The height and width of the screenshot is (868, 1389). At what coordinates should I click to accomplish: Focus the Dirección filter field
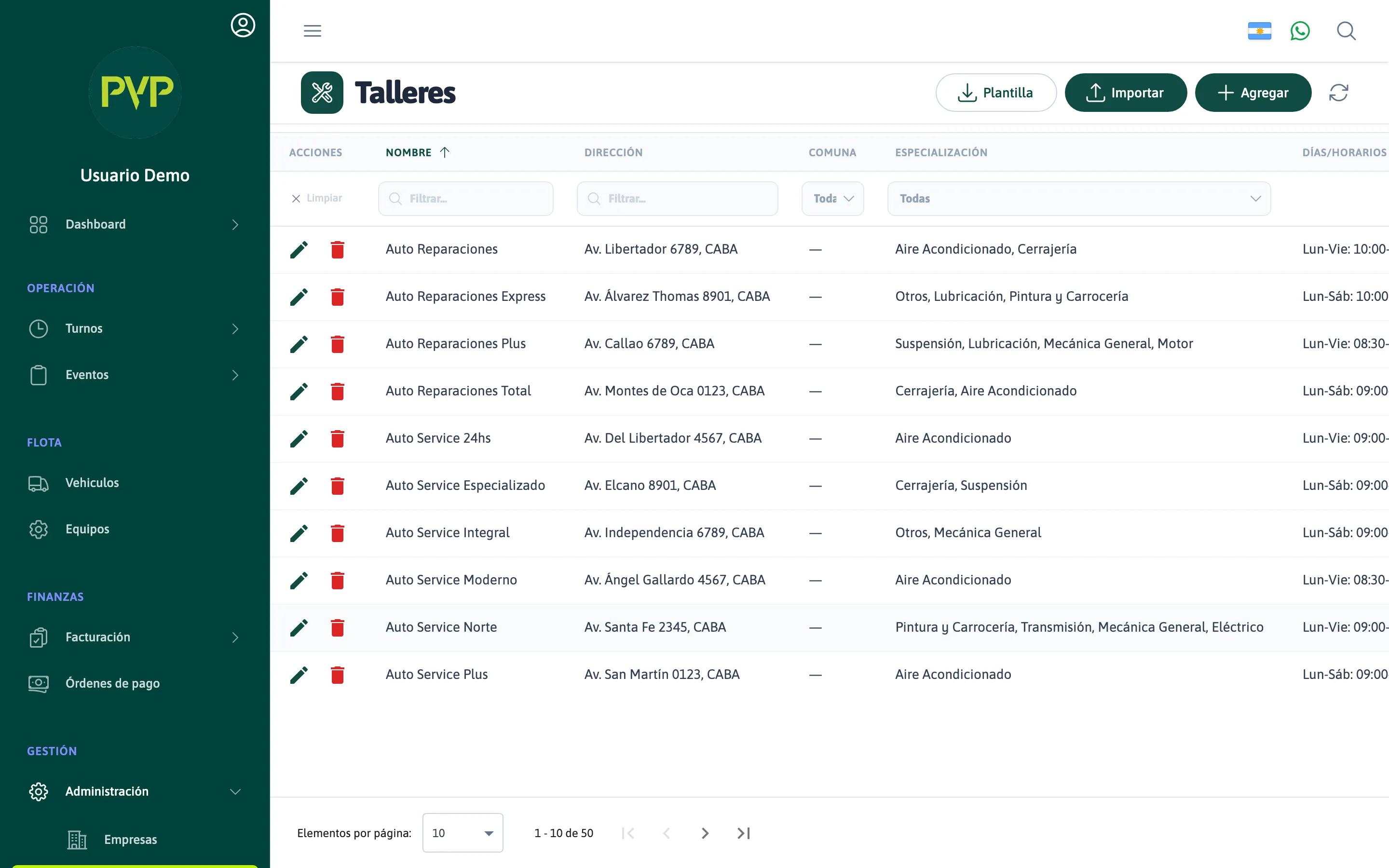[677, 199]
